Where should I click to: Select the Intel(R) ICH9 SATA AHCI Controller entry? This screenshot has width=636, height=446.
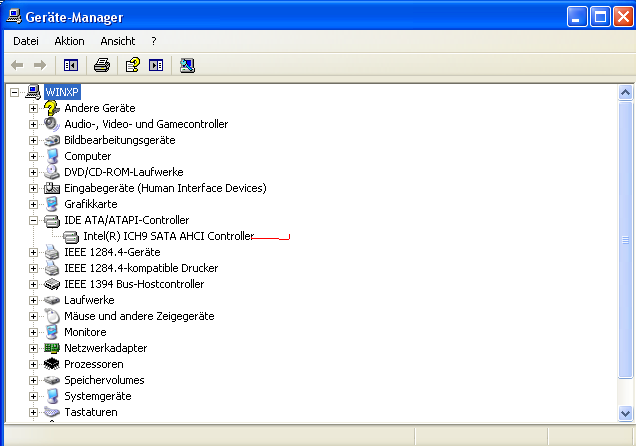click(169, 236)
